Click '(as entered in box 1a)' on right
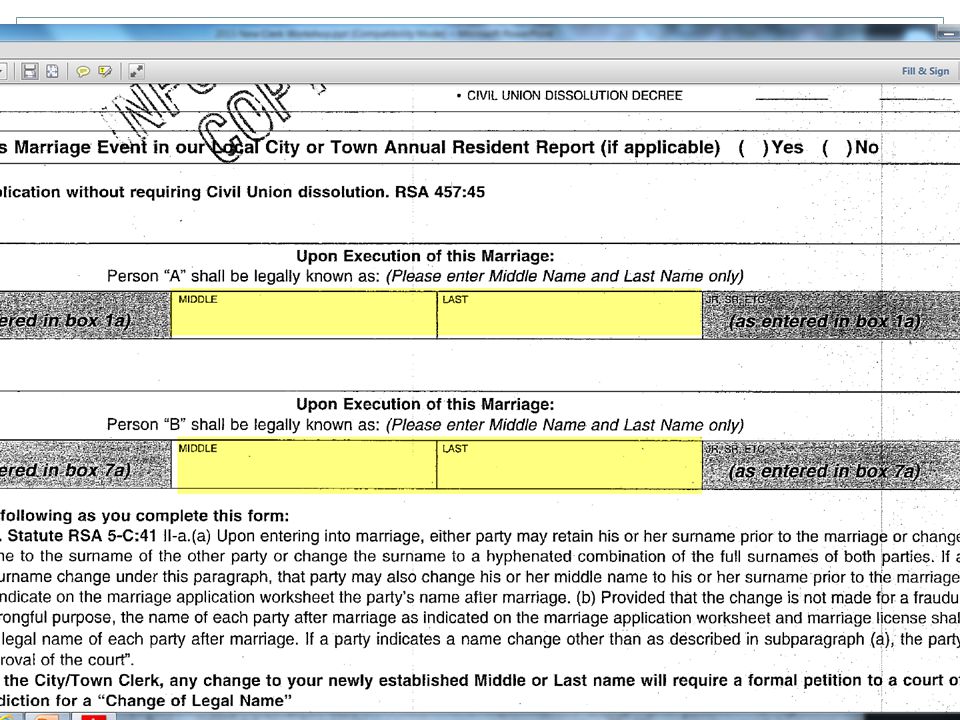The height and width of the screenshot is (720, 960). 825,321
